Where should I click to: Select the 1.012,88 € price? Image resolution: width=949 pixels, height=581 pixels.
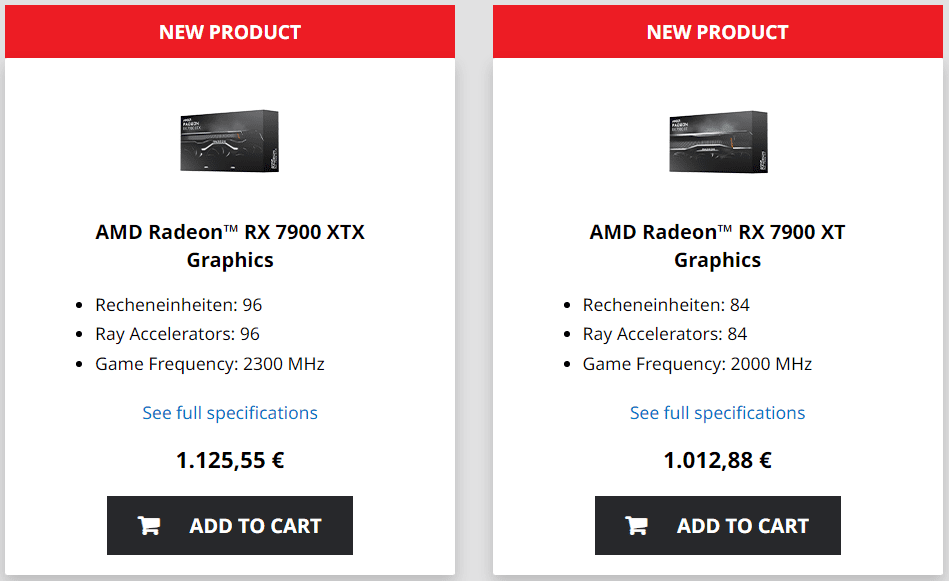[717, 461]
